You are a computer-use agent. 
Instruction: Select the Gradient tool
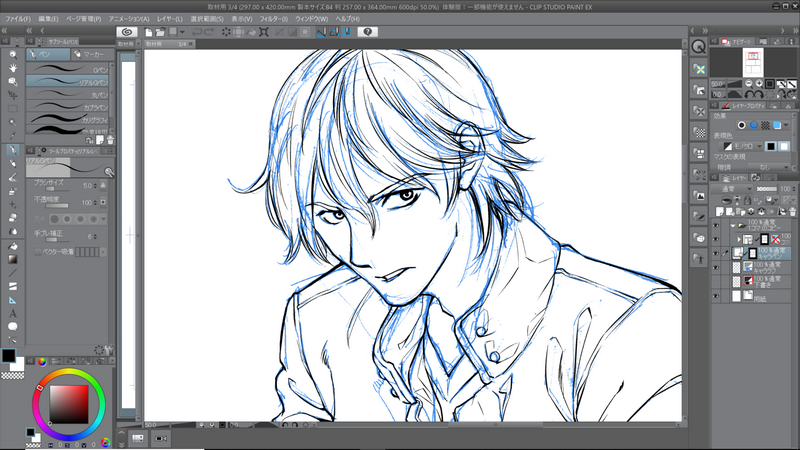coord(13,259)
